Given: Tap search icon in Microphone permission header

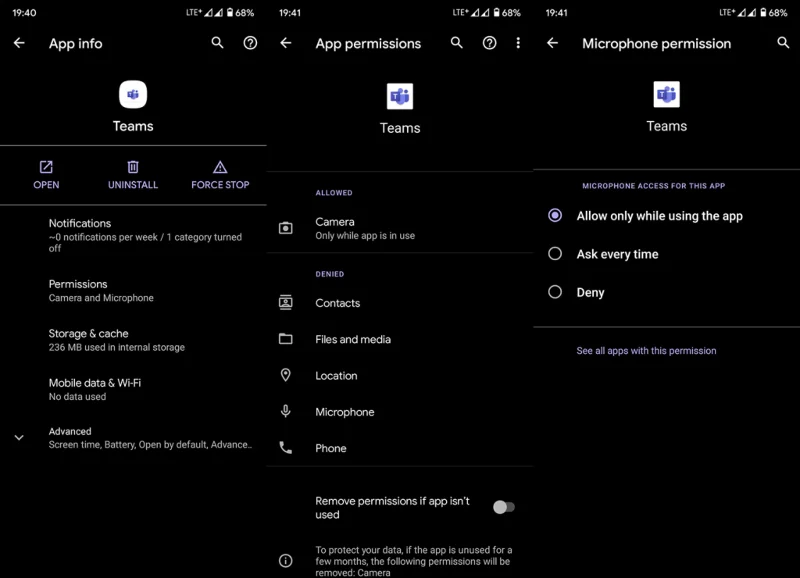Looking at the screenshot, I should tap(783, 43).
